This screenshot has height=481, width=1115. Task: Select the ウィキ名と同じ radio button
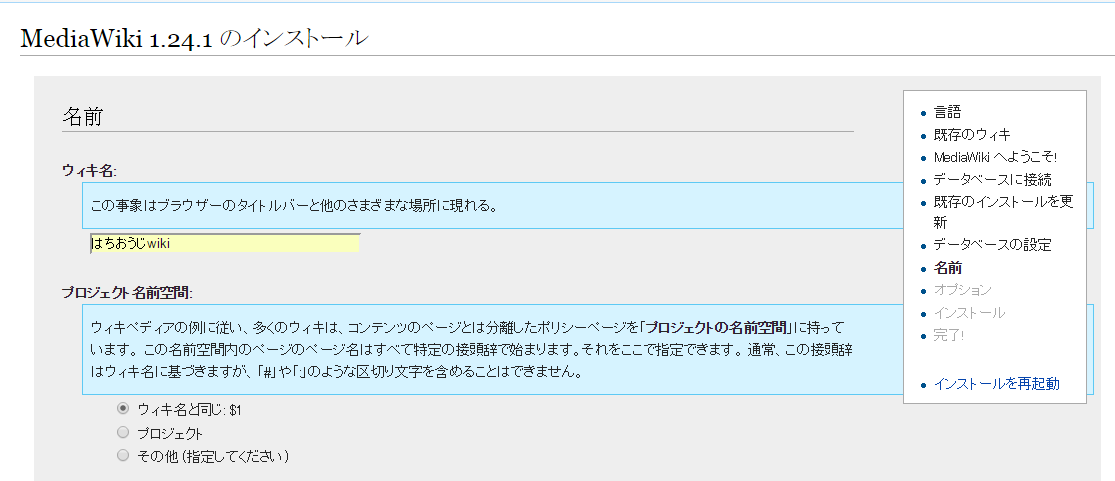click(123, 408)
